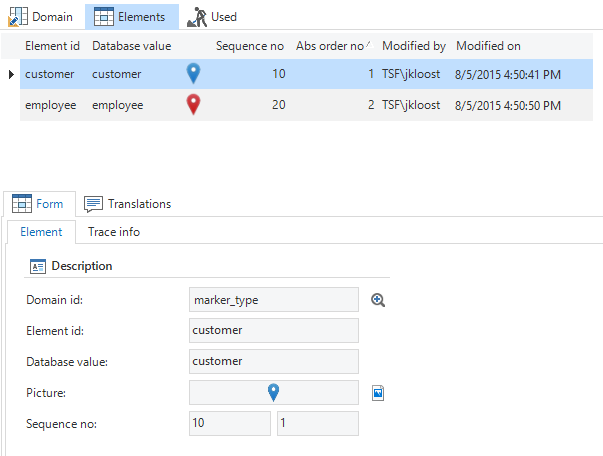The width and height of the screenshot is (603, 456).
Task: Switch to the Trace info tab
Action: (x=115, y=232)
